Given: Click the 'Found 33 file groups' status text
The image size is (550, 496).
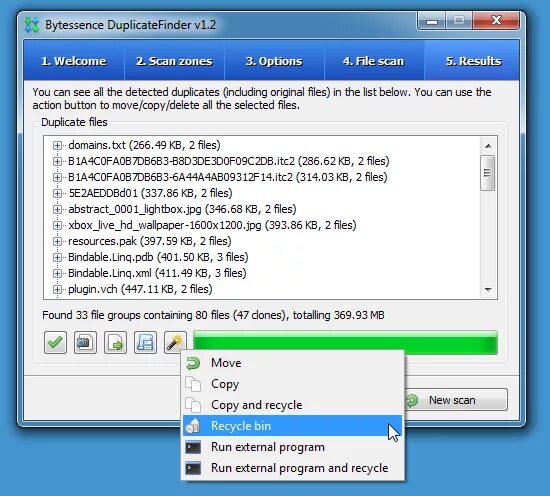Looking at the screenshot, I should (213, 315).
